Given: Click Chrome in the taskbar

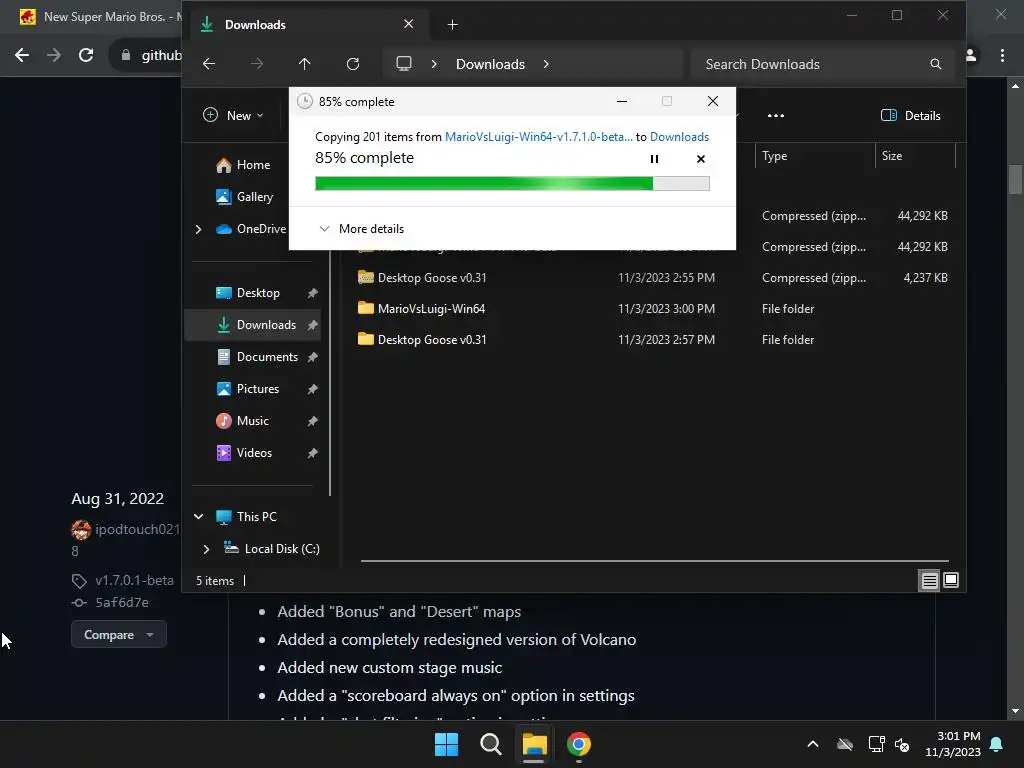Looking at the screenshot, I should (x=579, y=744).
